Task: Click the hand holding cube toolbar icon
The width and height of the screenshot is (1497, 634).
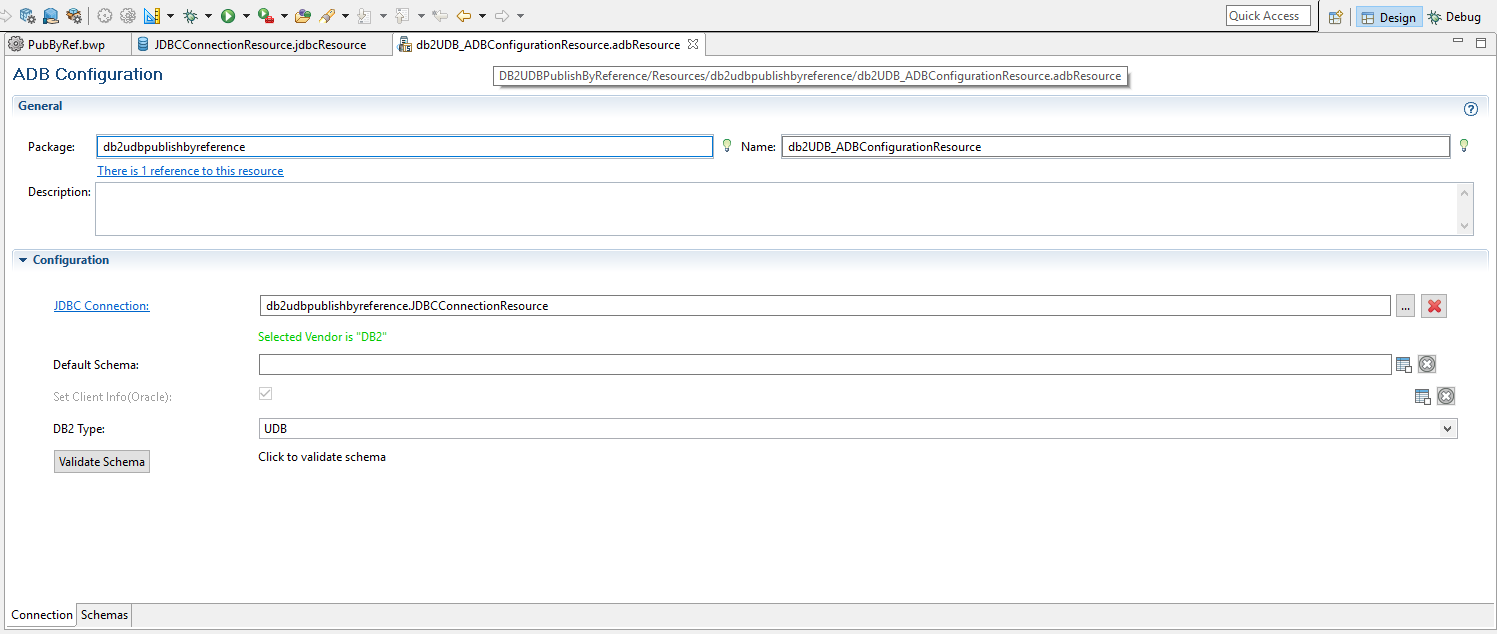Action: tap(50, 16)
